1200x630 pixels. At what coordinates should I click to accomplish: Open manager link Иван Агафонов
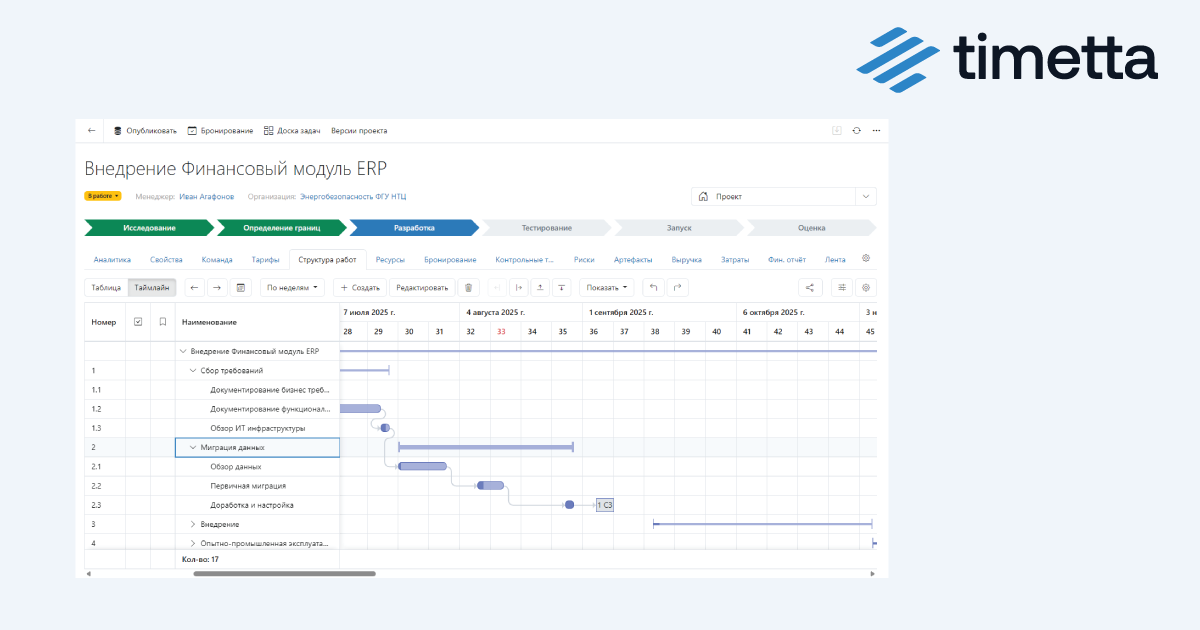click(x=207, y=197)
